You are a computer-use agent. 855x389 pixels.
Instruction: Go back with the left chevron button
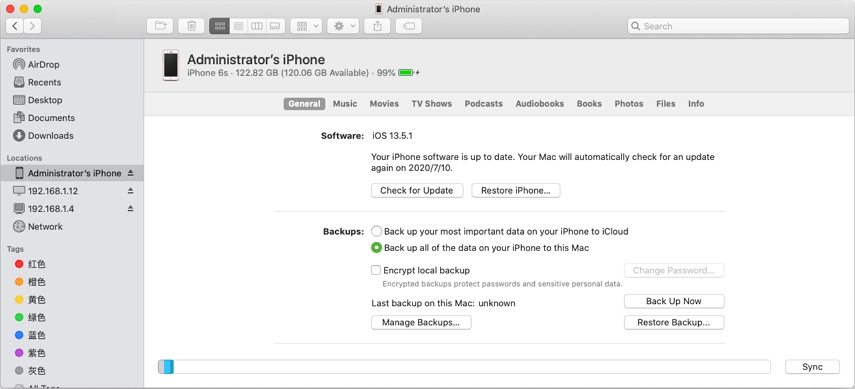[15, 26]
